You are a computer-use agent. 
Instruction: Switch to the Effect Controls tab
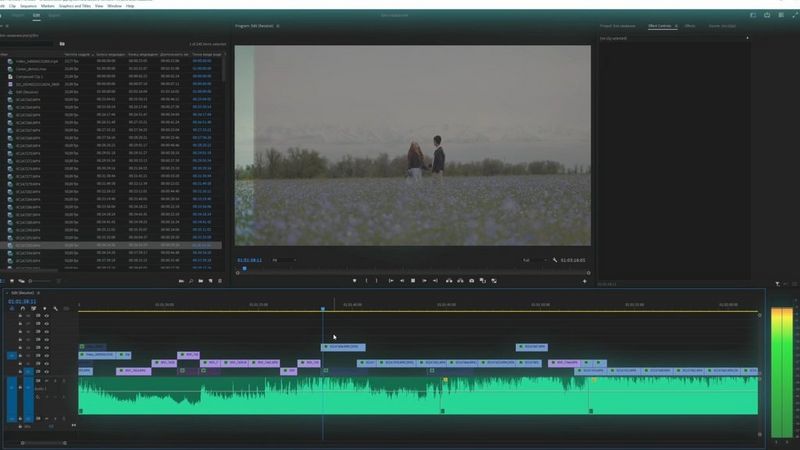(x=660, y=25)
